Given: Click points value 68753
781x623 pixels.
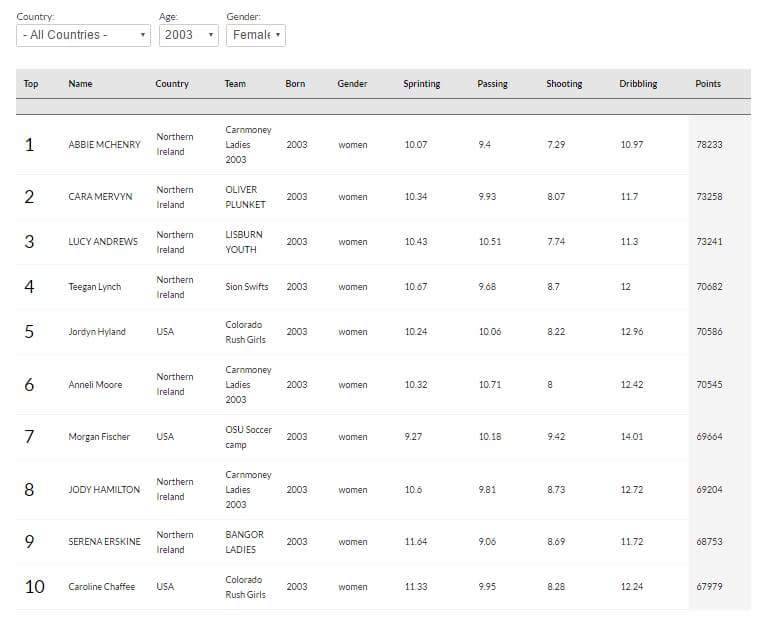Looking at the screenshot, I should (x=709, y=541).
